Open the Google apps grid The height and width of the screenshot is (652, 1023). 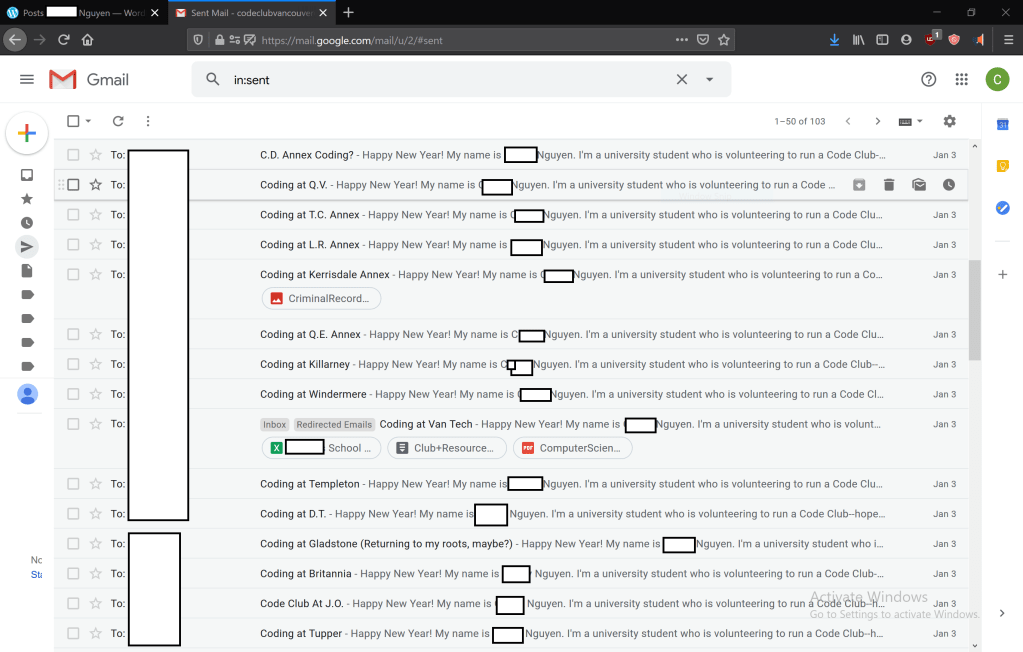coord(961,80)
